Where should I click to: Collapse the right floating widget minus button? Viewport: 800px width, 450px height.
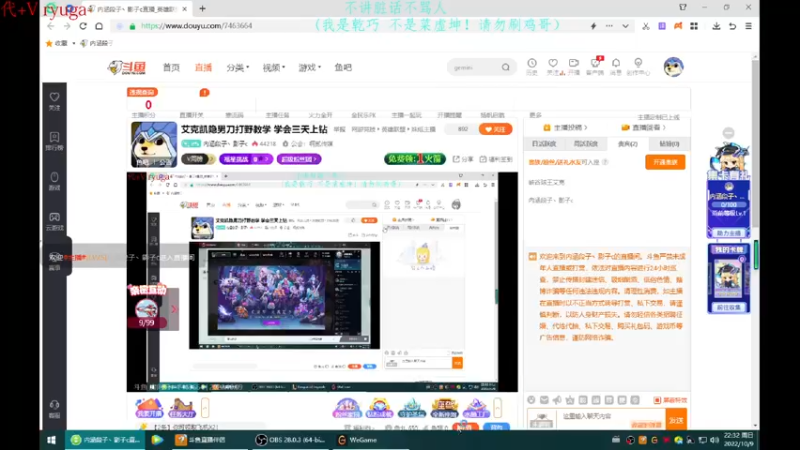pyautogui.click(x=729, y=133)
